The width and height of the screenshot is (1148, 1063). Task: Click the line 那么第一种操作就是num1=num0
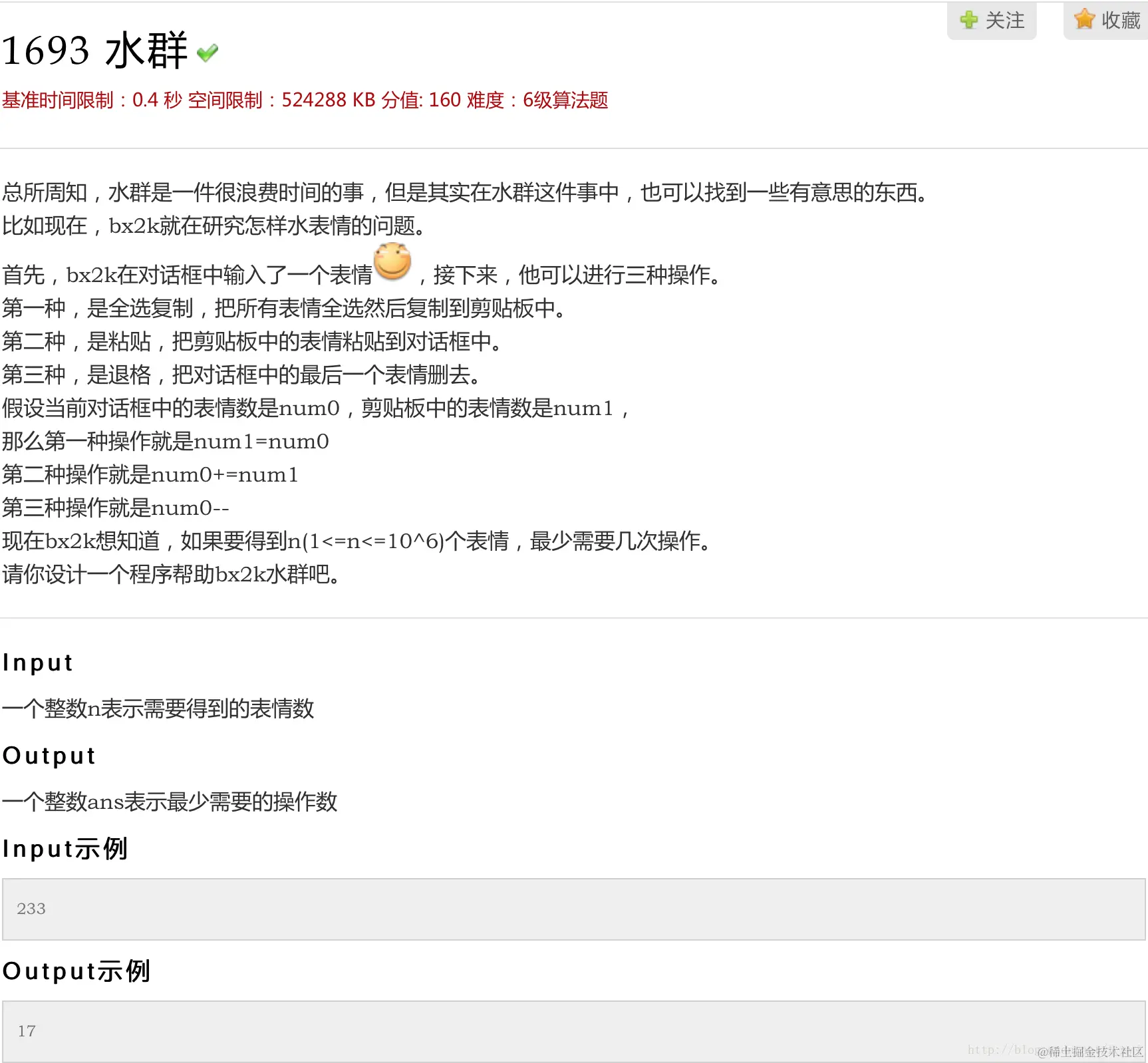click(166, 442)
